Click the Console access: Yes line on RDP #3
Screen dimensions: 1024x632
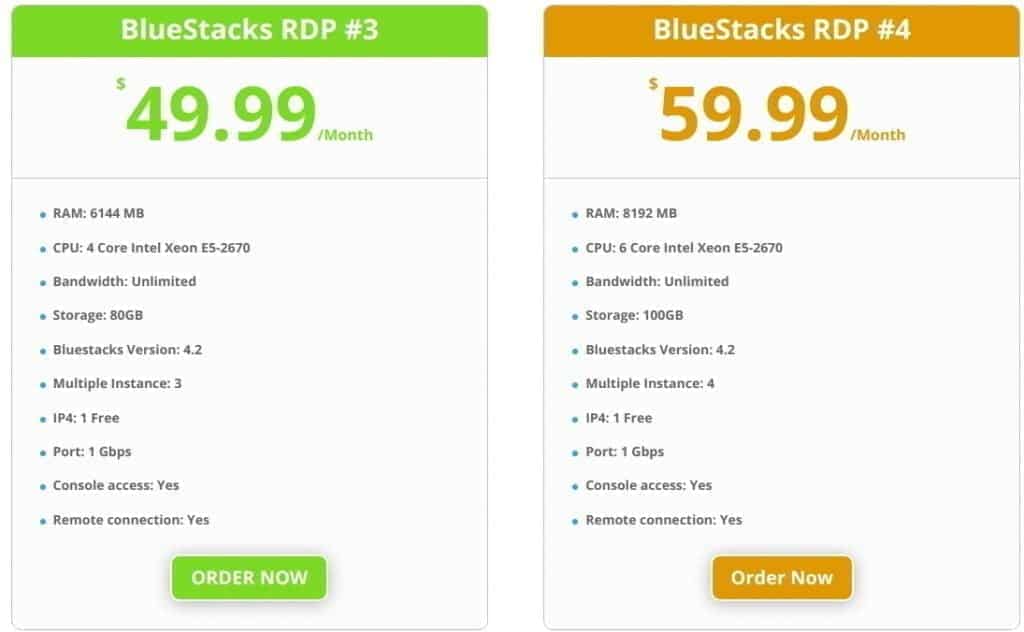pyautogui.click(x=116, y=485)
